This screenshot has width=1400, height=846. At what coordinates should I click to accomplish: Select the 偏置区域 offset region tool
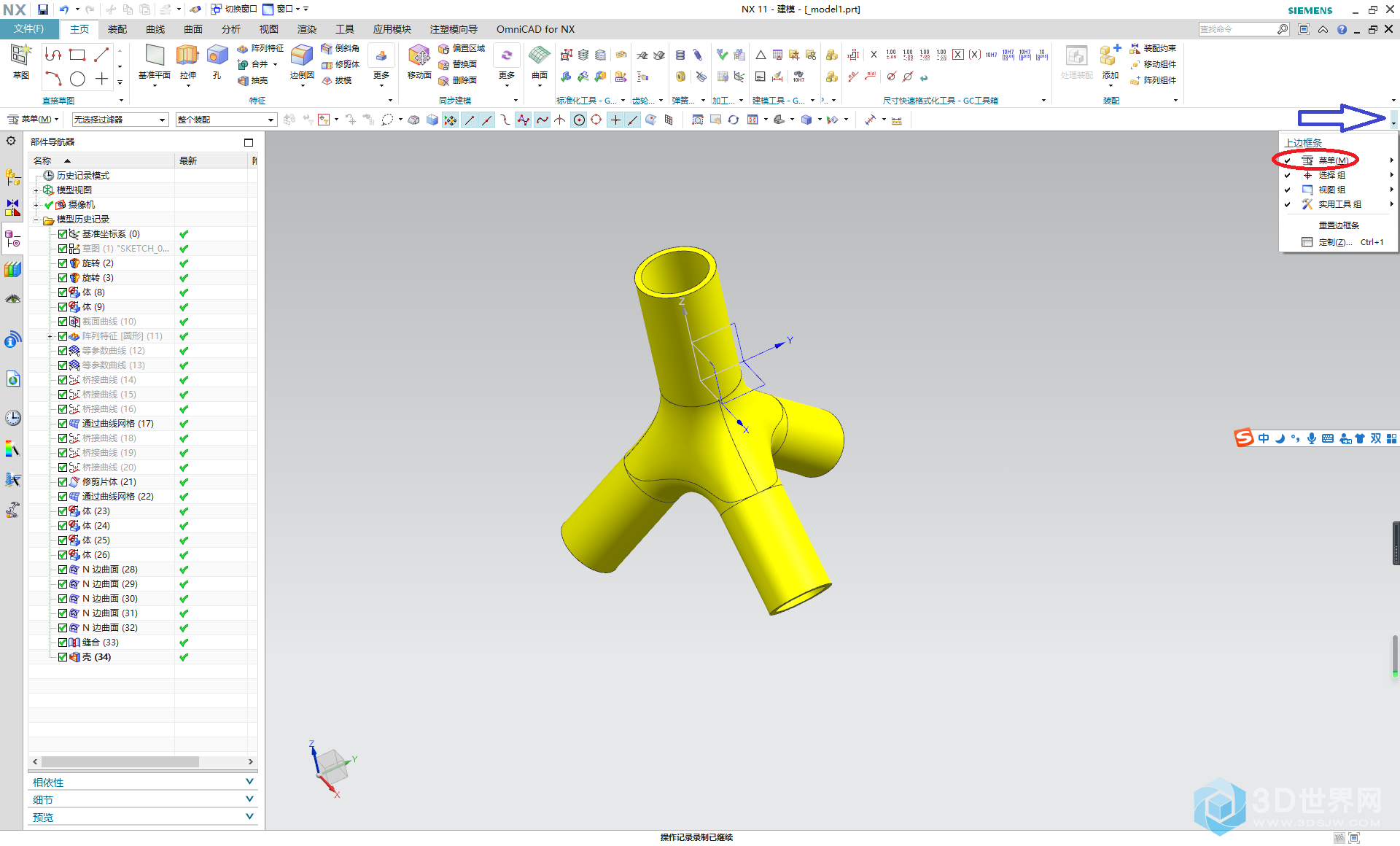pos(462,48)
